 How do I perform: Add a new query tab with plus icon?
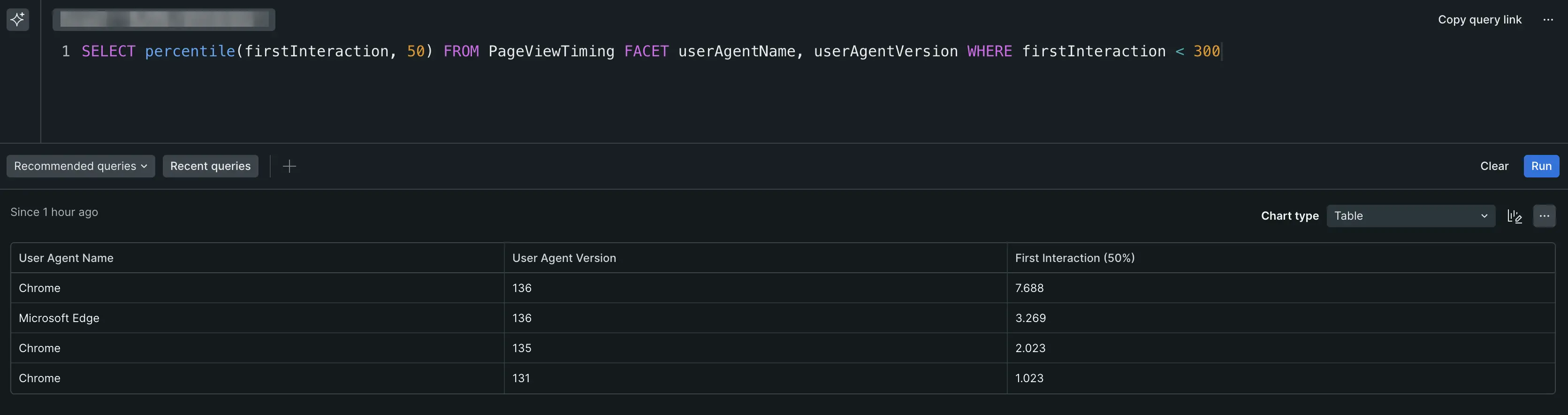(289, 166)
